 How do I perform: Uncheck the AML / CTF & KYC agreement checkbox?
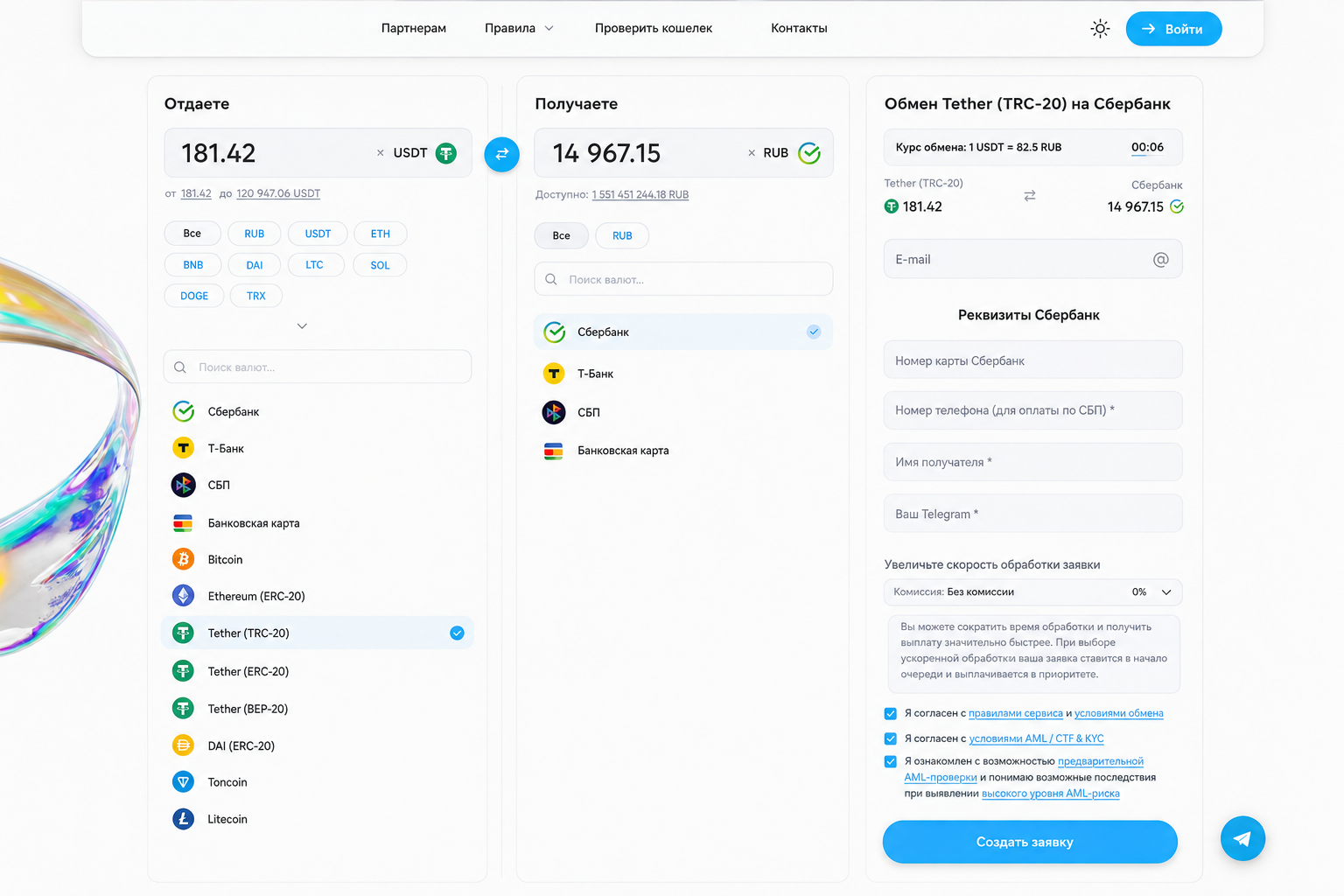(891, 738)
